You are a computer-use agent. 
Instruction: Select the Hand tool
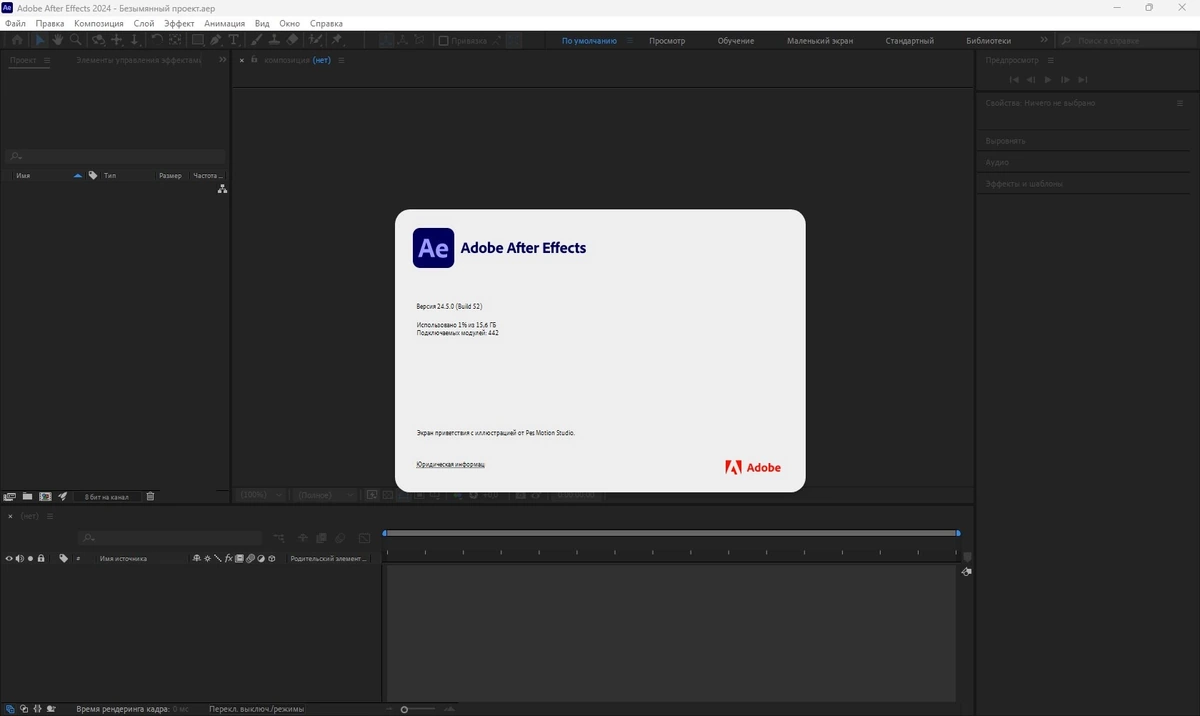58,40
